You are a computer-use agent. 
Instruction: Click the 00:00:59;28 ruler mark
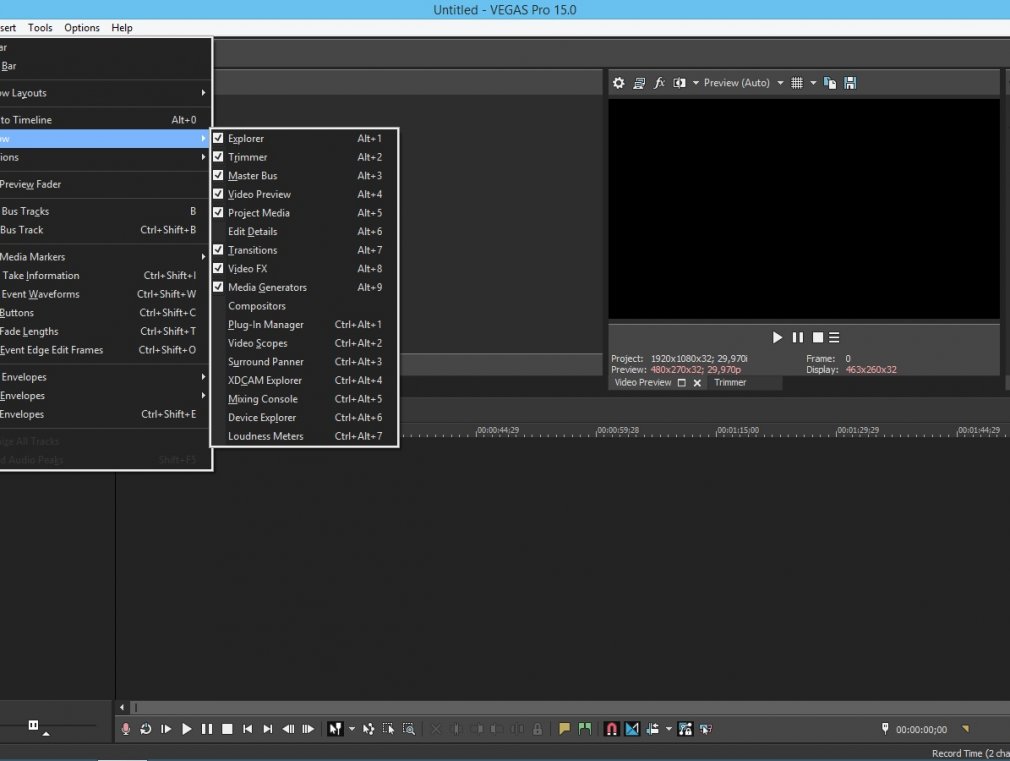click(x=618, y=430)
